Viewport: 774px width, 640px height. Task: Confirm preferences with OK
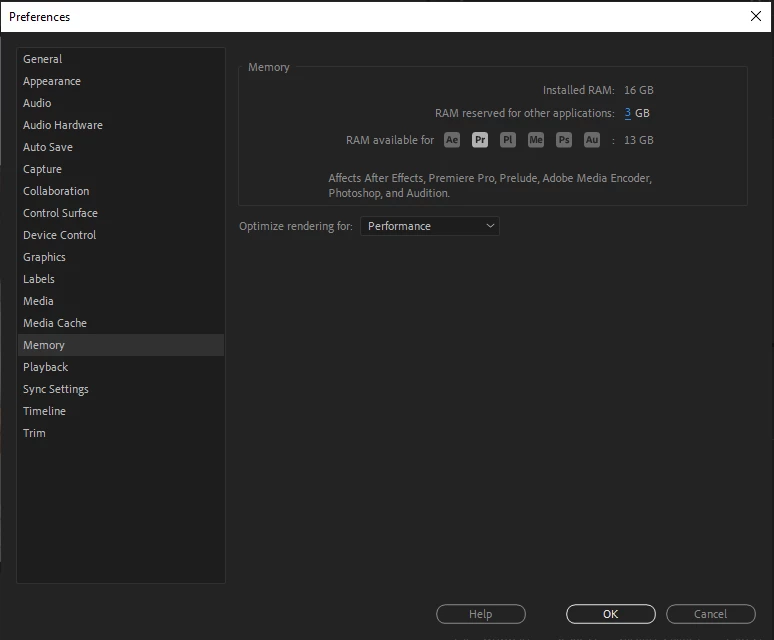coord(611,614)
